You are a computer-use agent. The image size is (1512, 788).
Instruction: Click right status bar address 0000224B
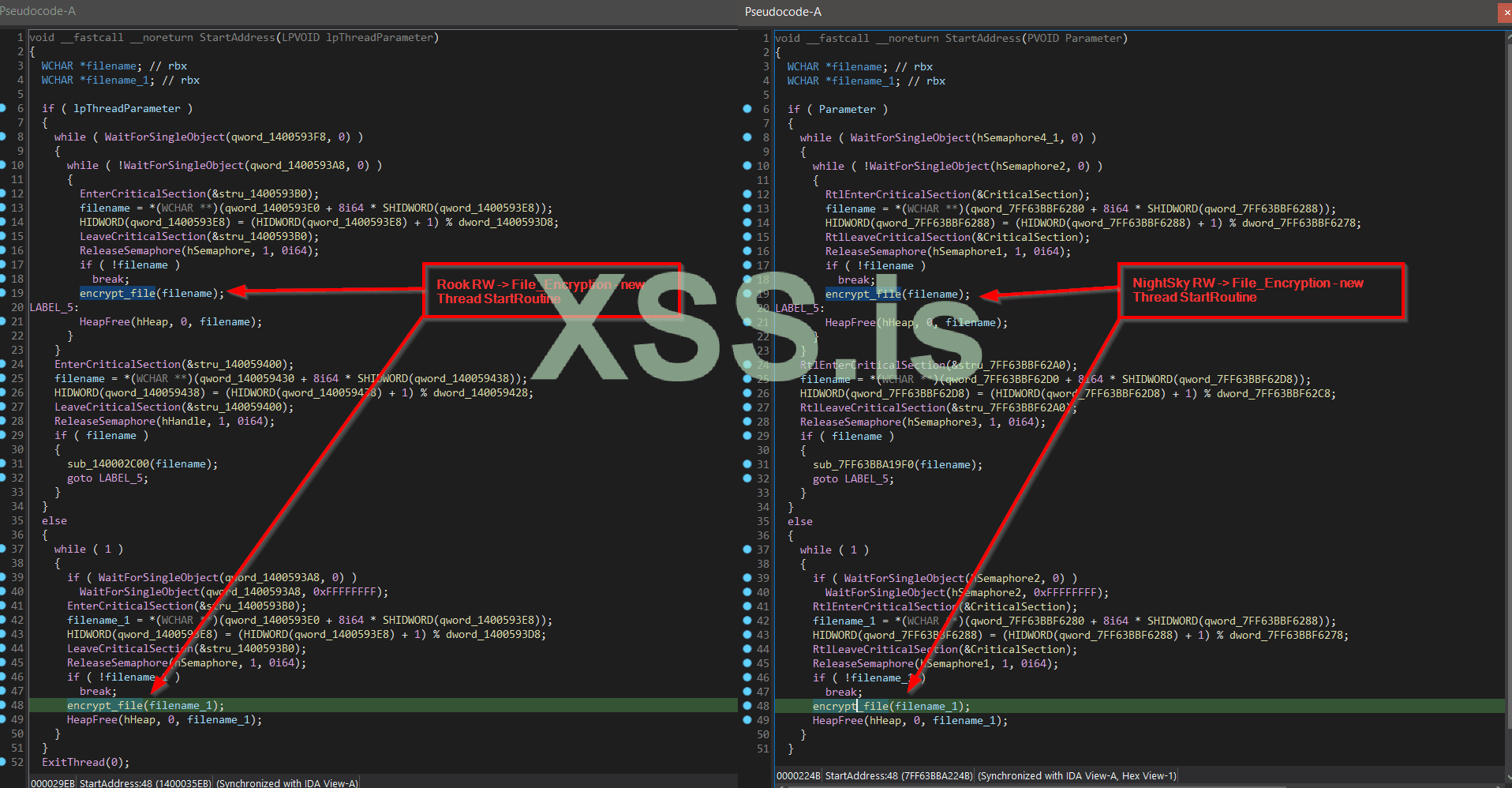click(799, 775)
